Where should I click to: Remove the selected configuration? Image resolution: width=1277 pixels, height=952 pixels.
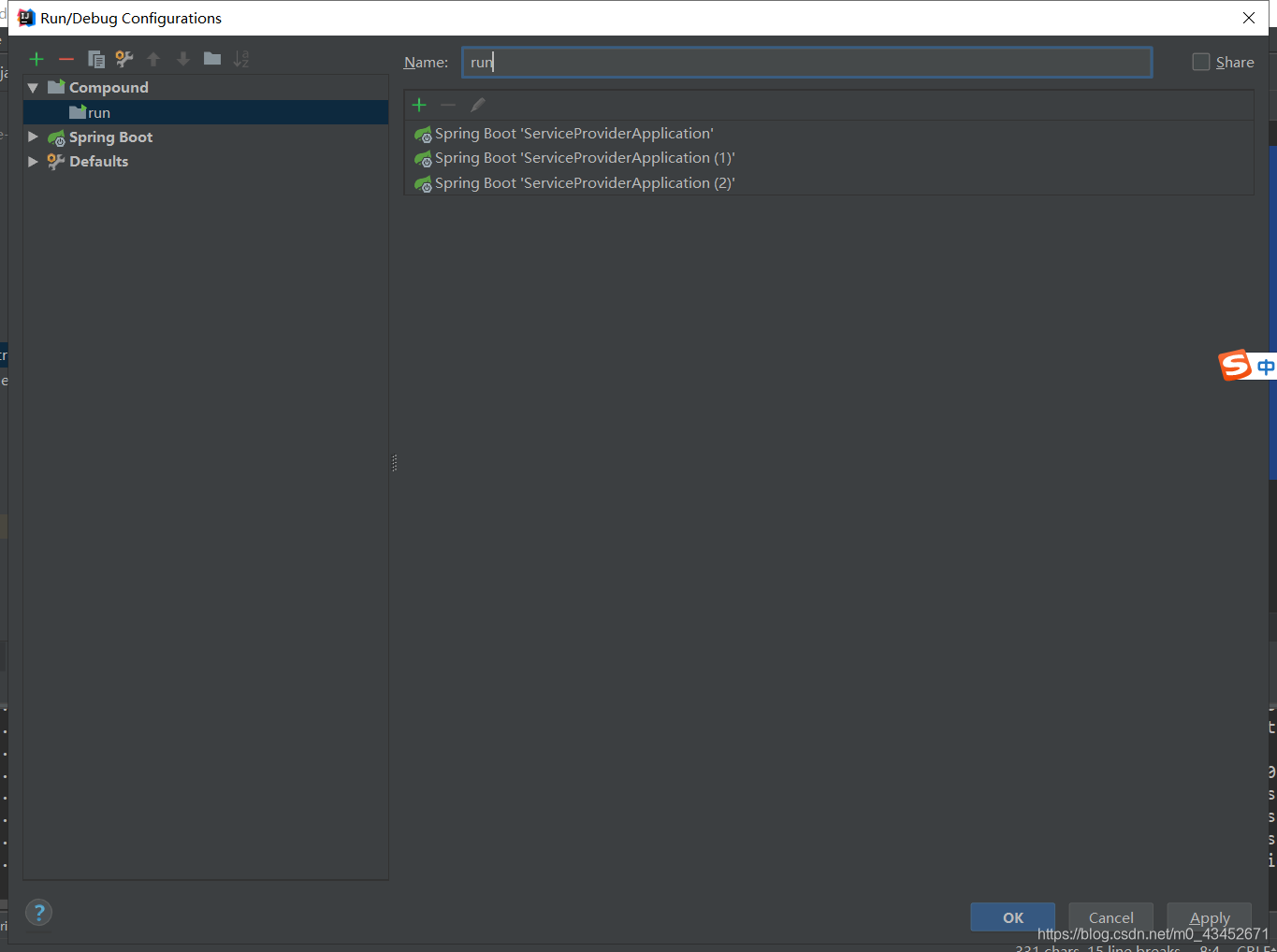click(x=66, y=59)
